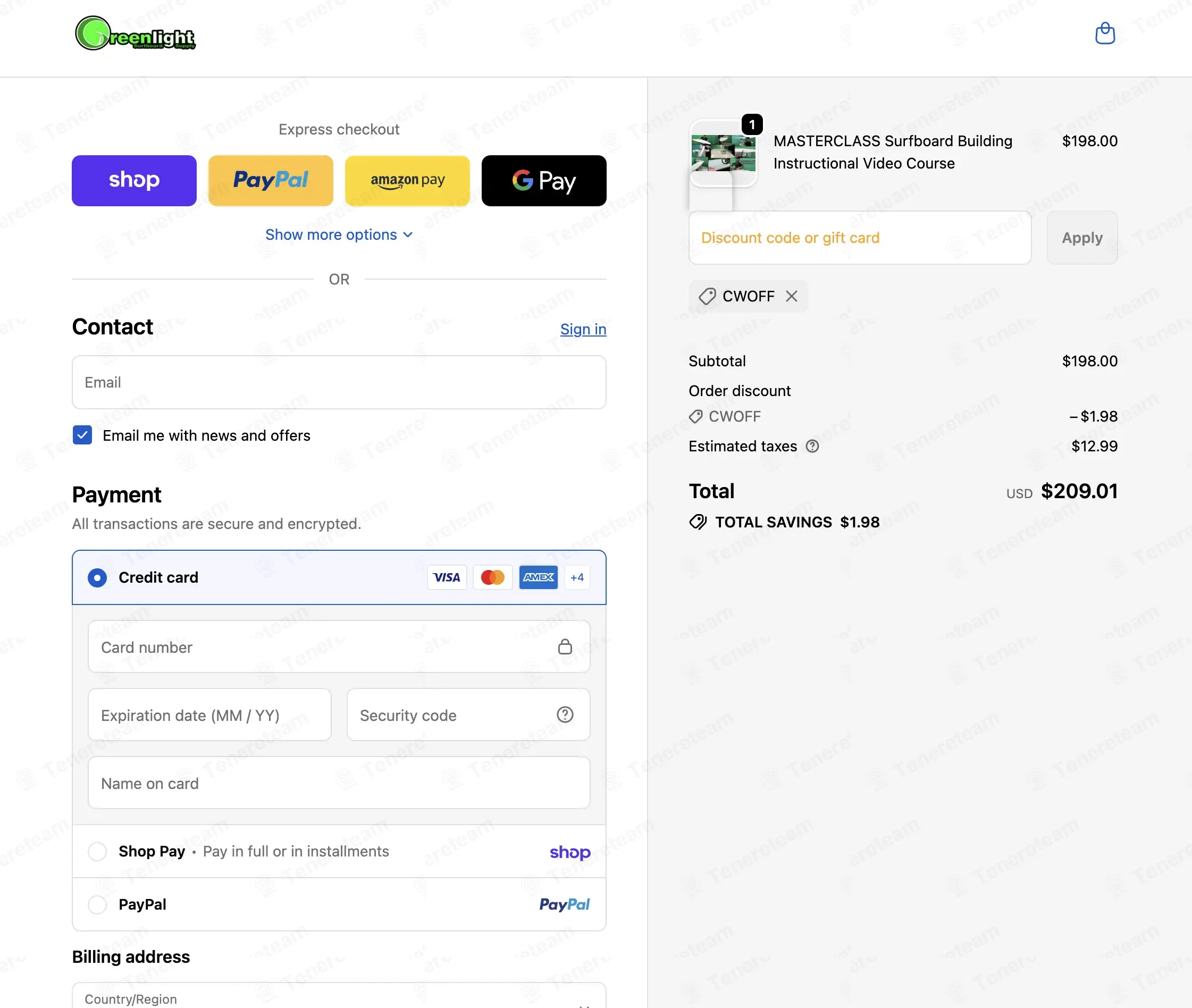Click the Visa card logo
This screenshot has width=1192, height=1008.
click(x=447, y=577)
